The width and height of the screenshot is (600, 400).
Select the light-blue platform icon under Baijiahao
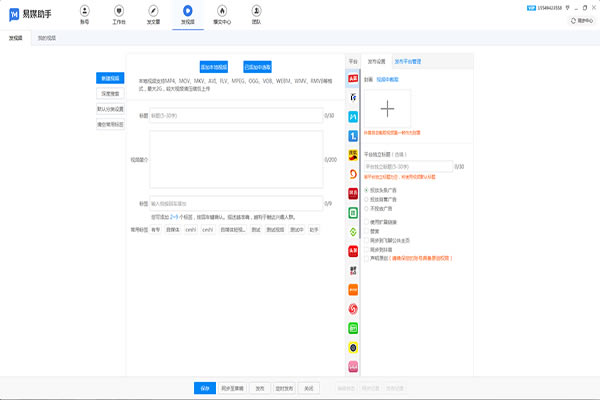tap(353, 117)
